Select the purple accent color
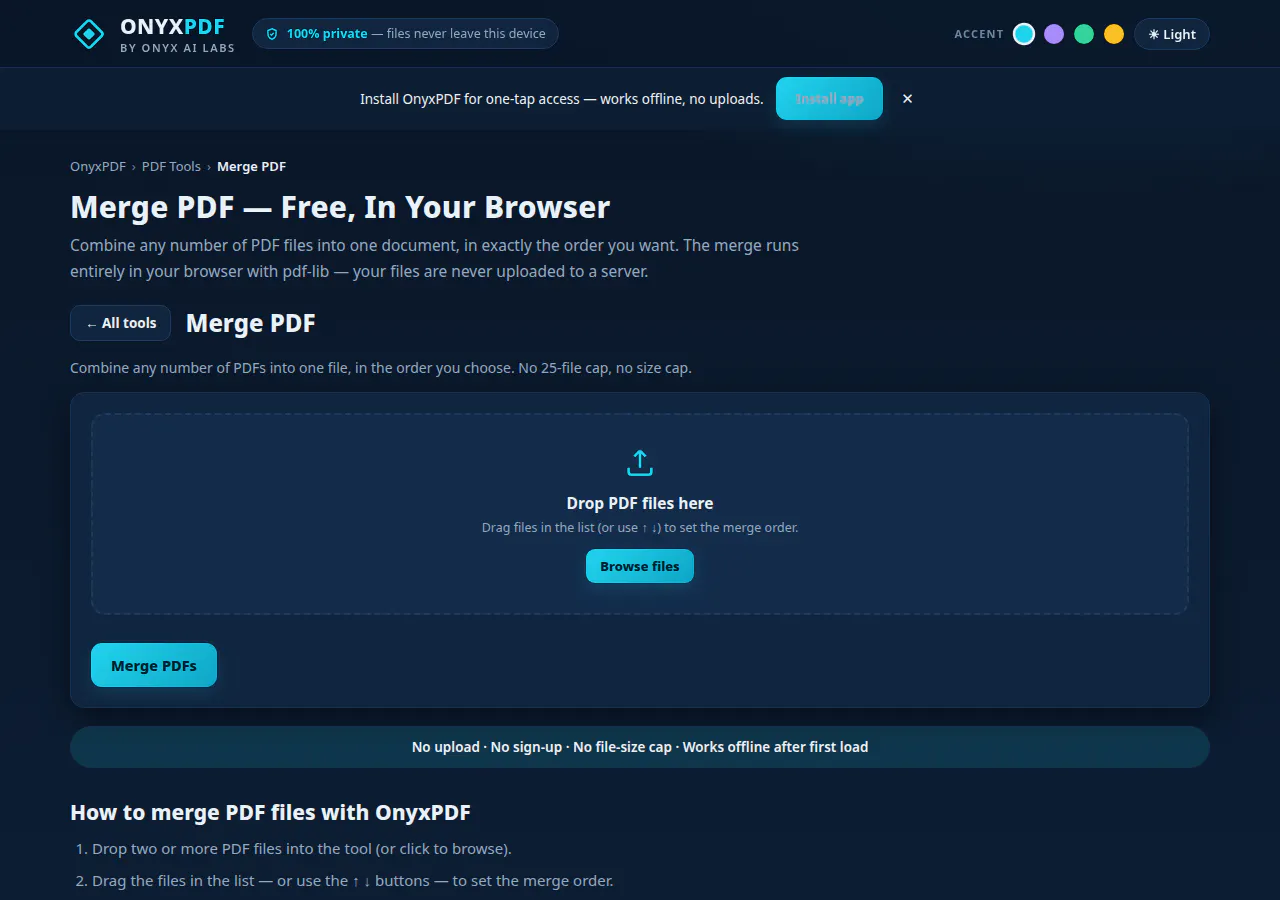The width and height of the screenshot is (1280, 900). pyautogui.click(x=1054, y=34)
